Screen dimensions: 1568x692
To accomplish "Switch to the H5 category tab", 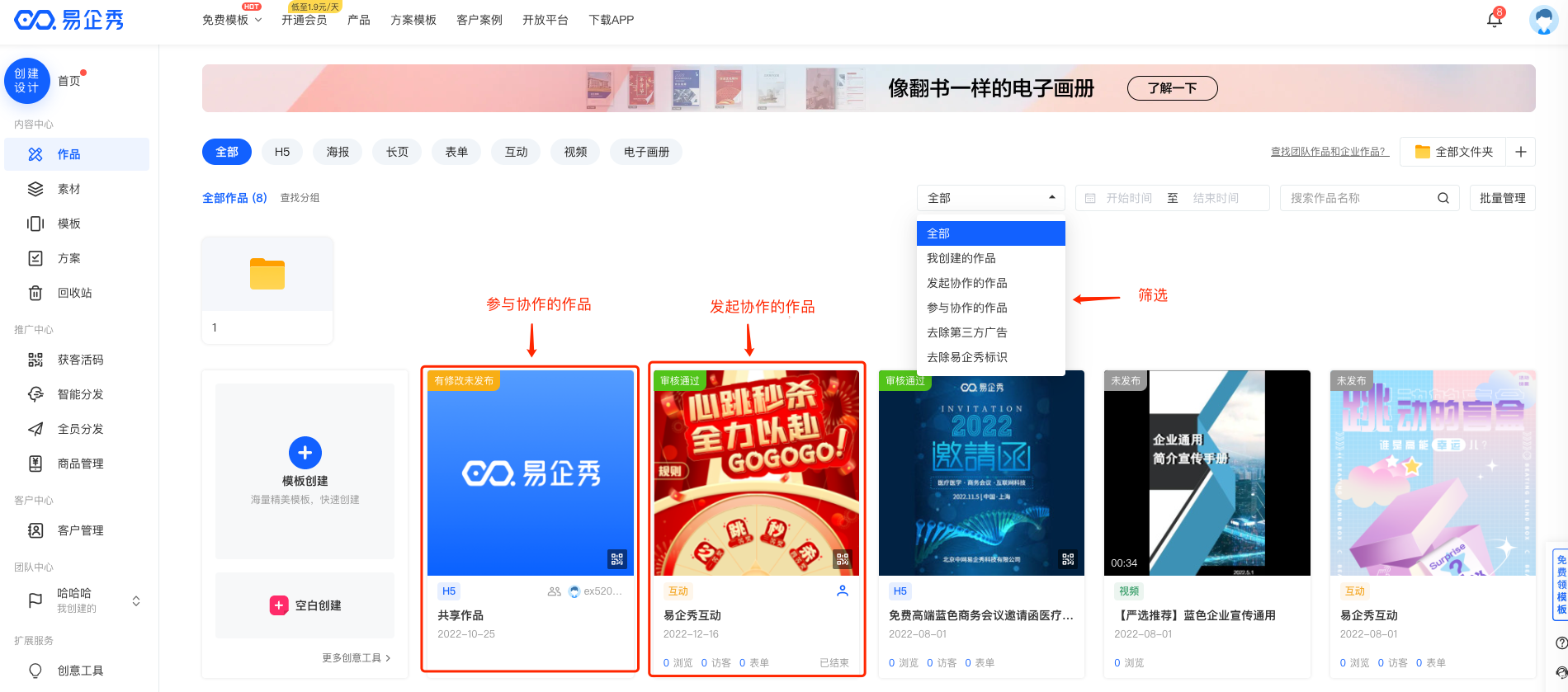I will (x=282, y=152).
